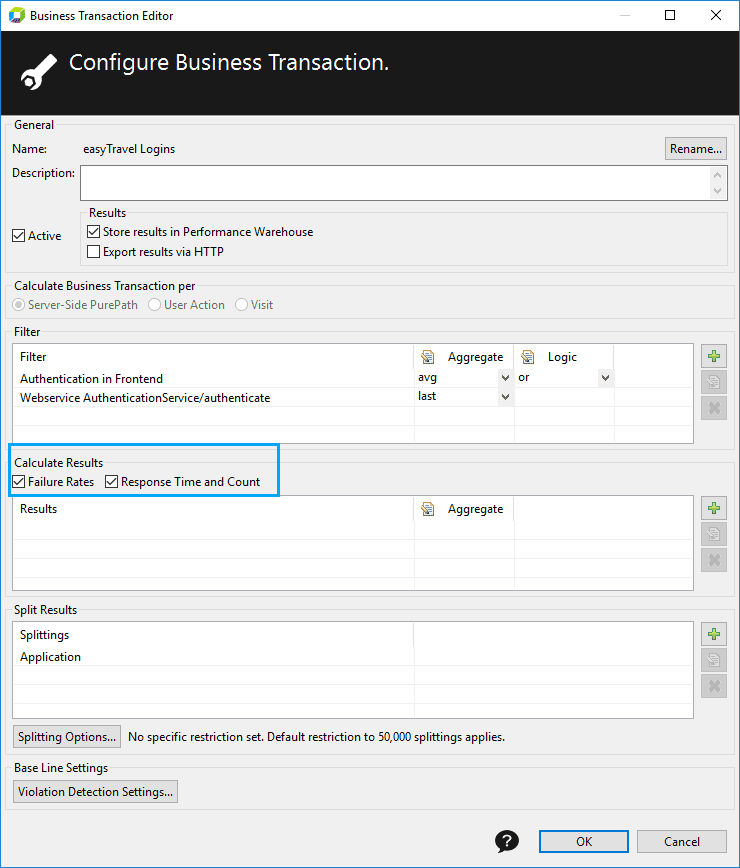Click the Business Transaction Editor app icon
740x868 pixels.
point(17,16)
